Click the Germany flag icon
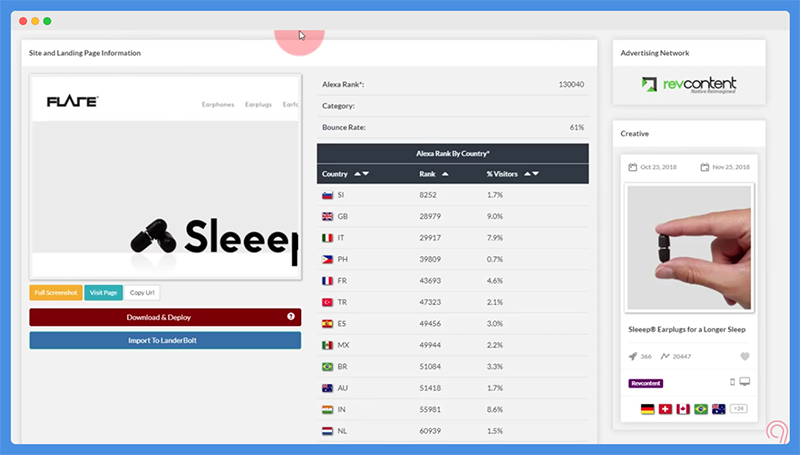The image size is (800, 455). pyautogui.click(x=647, y=409)
